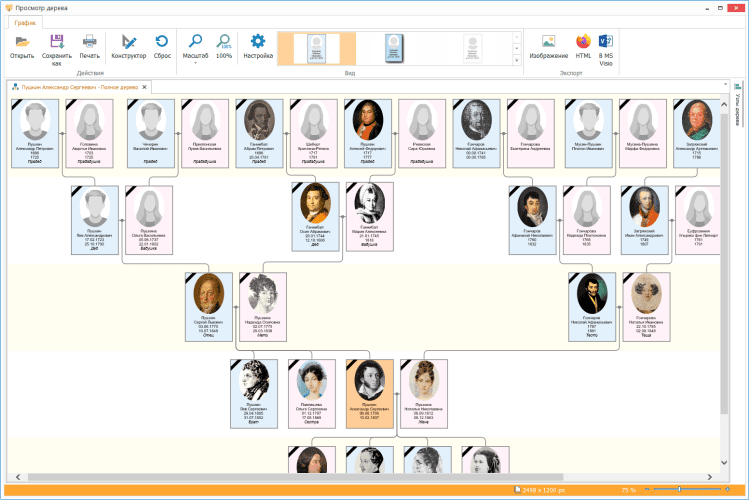
Task: Launch the Конструктор tool
Action: click(x=129, y=47)
